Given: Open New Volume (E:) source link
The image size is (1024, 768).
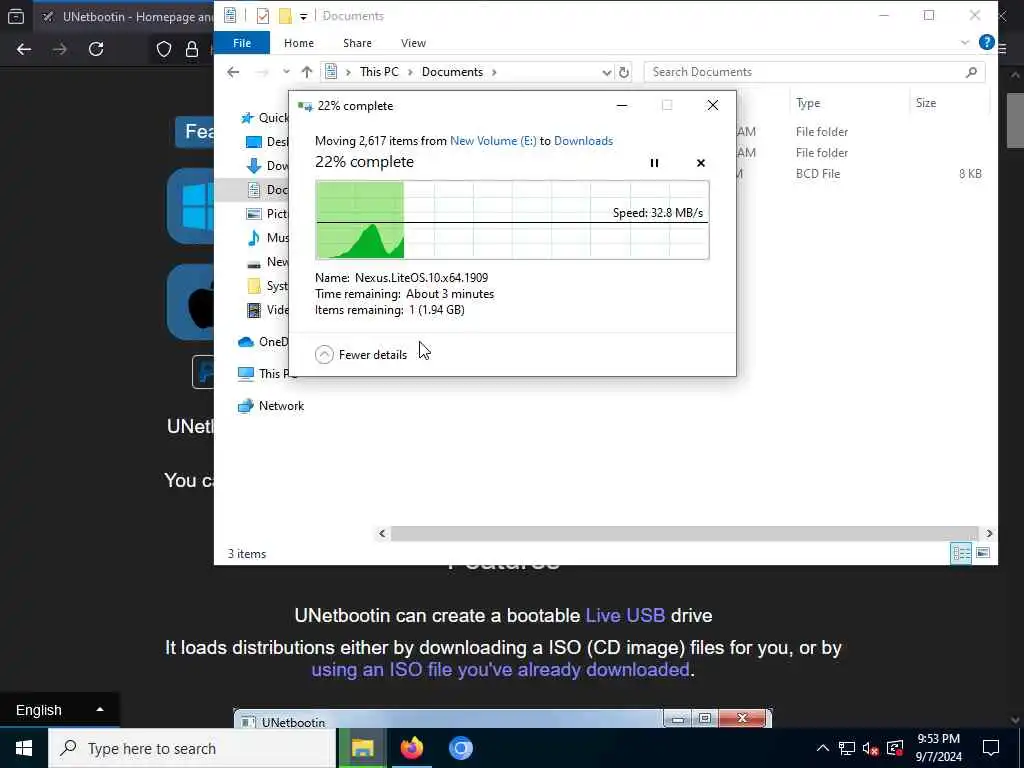Looking at the screenshot, I should click(x=493, y=141).
